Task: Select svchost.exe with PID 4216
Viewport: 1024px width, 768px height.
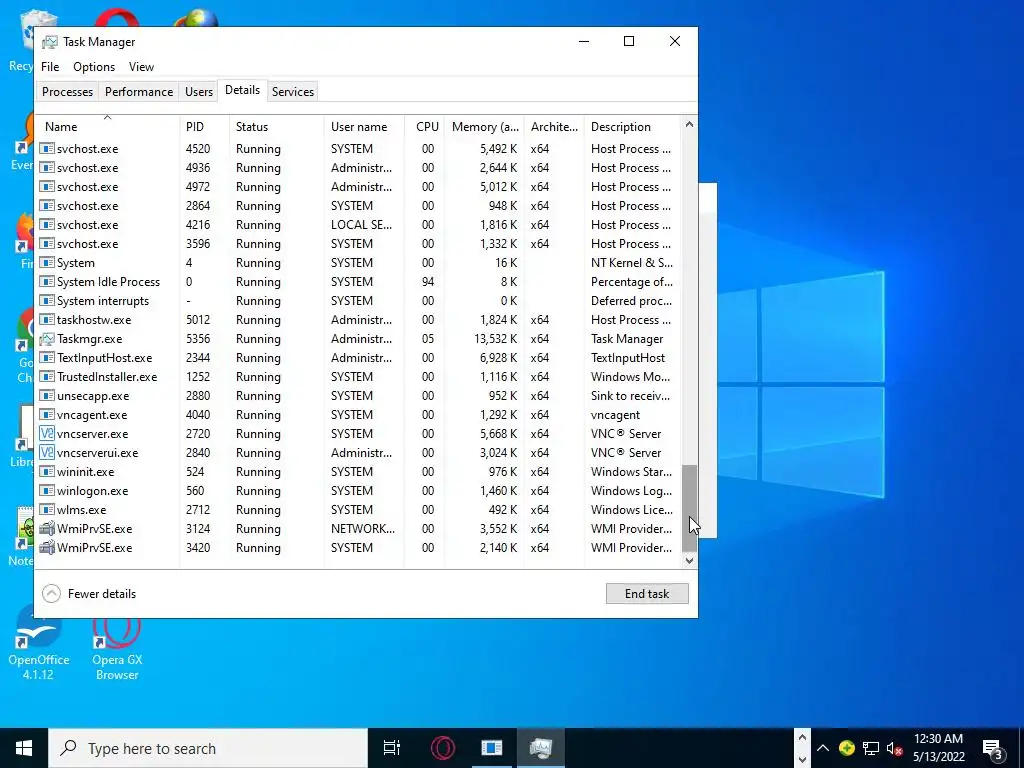Action: 359,225
